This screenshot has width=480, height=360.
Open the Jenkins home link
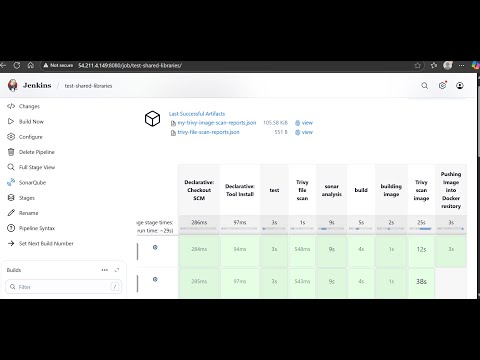coord(37,86)
